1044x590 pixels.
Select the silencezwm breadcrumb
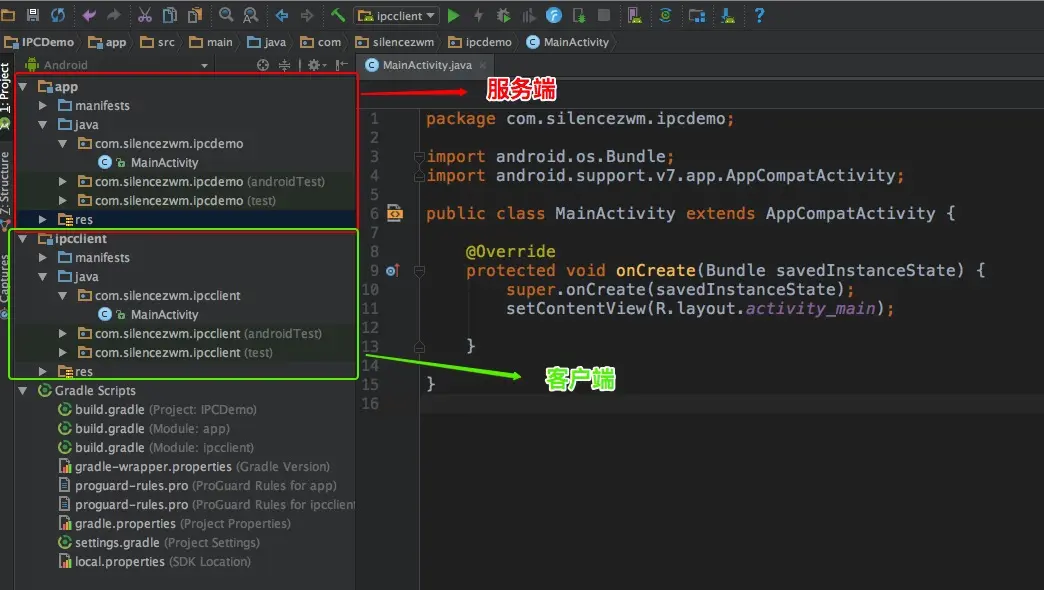pos(395,42)
